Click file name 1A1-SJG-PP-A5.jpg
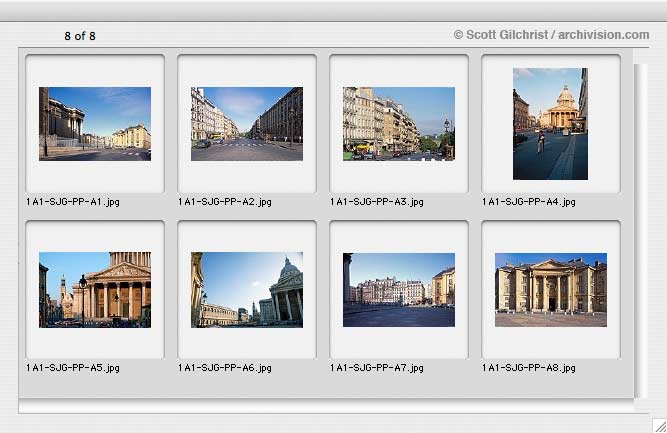The width and height of the screenshot is (667, 433). (73, 367)
